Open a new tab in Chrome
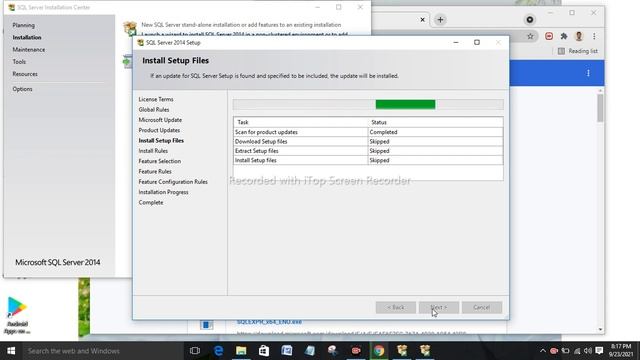 [x=440, y=20]
